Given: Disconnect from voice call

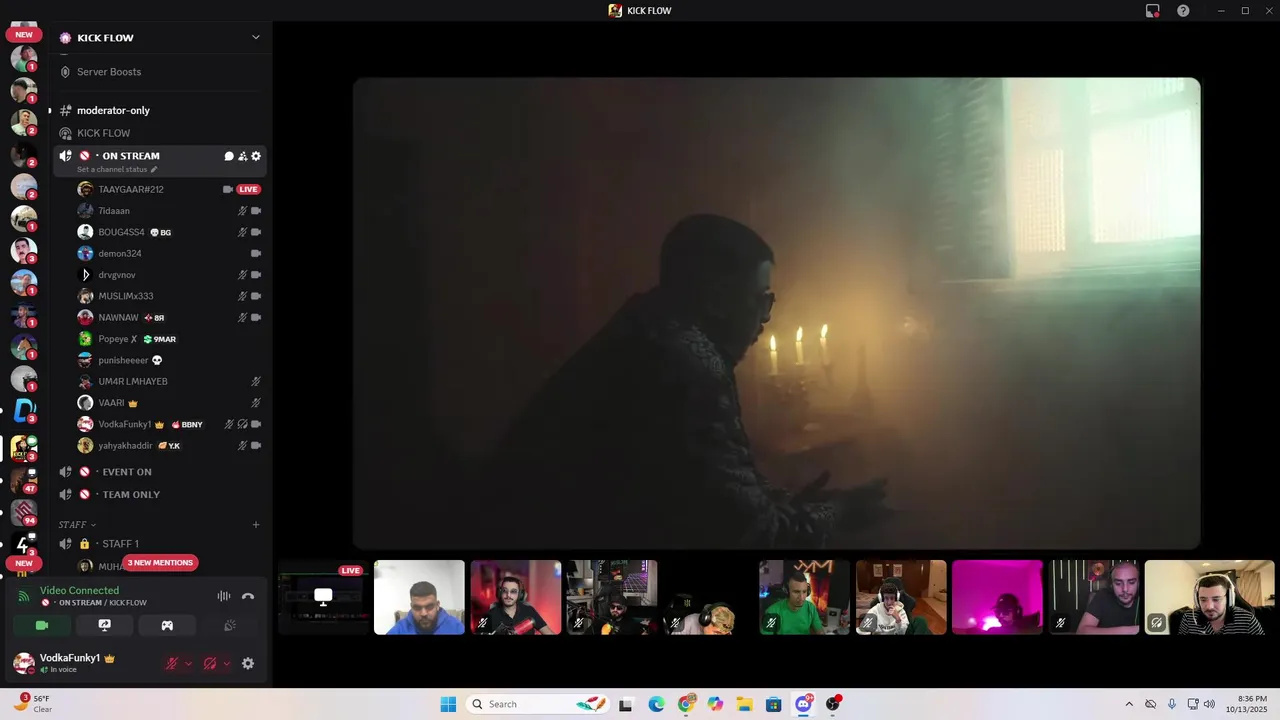Looking at the screenshot, I should click(x=248, y=596).
